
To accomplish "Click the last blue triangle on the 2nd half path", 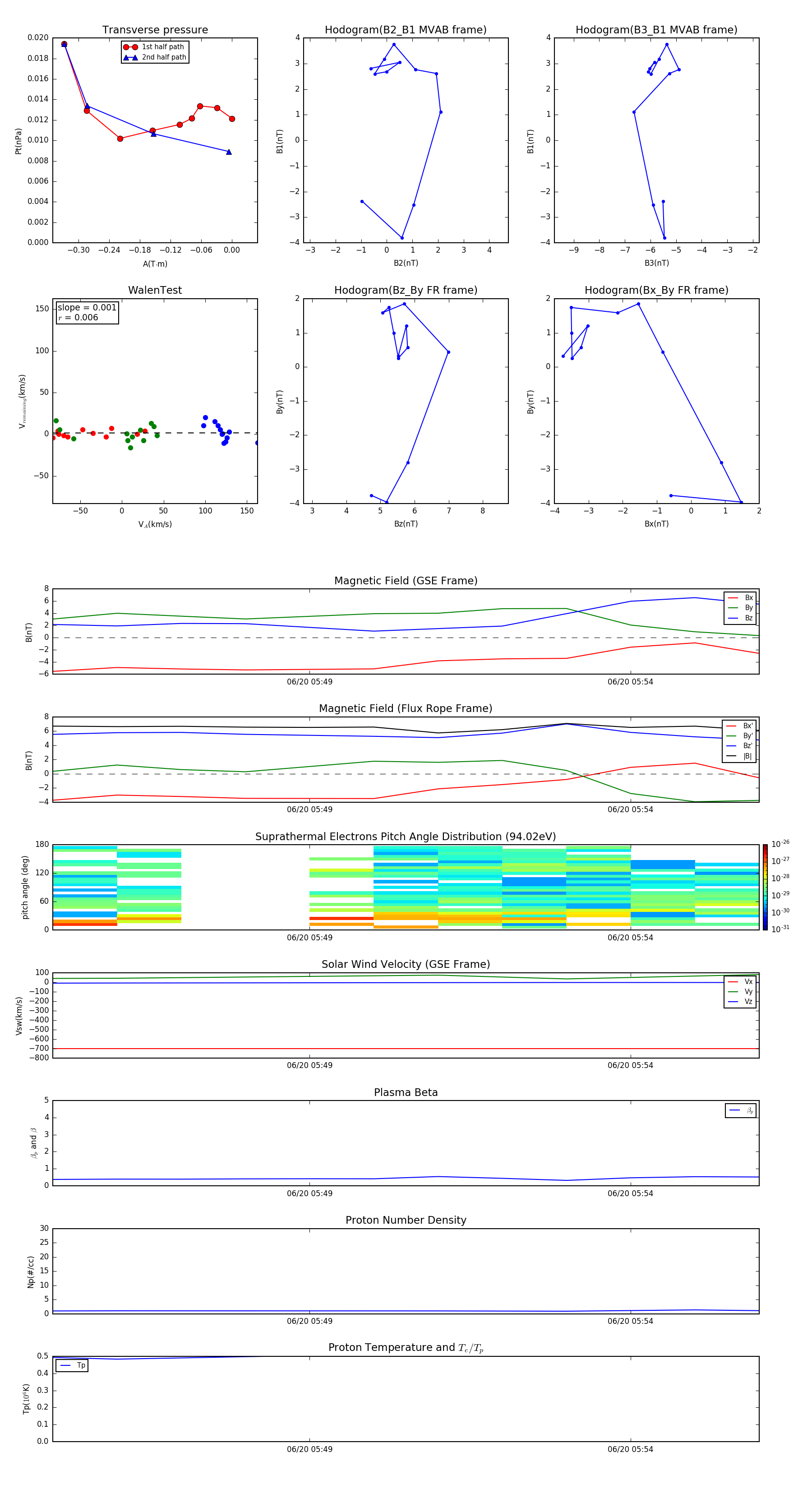I will point(229,152).
